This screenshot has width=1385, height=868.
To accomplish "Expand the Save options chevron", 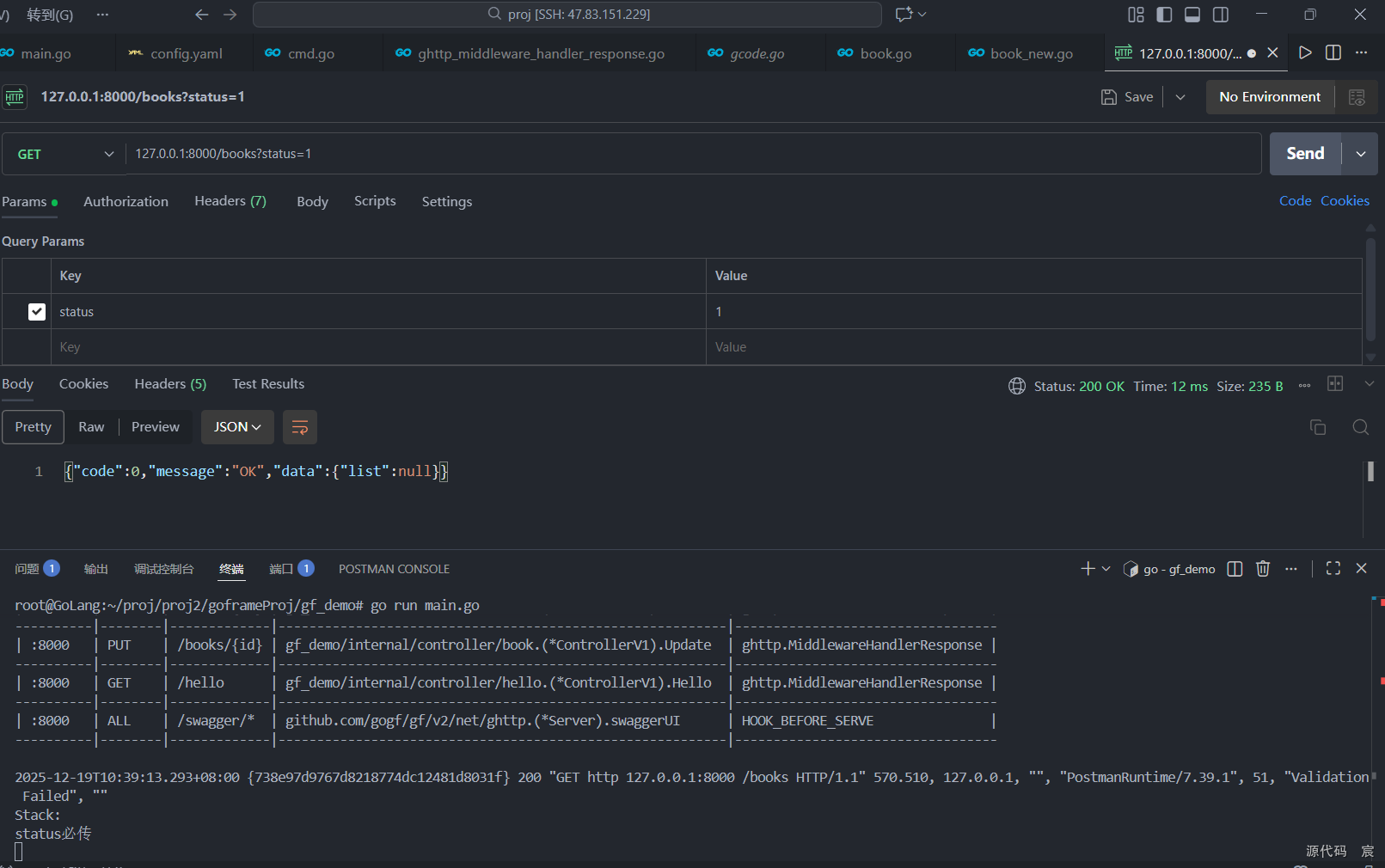I will tap(1180, 97).
